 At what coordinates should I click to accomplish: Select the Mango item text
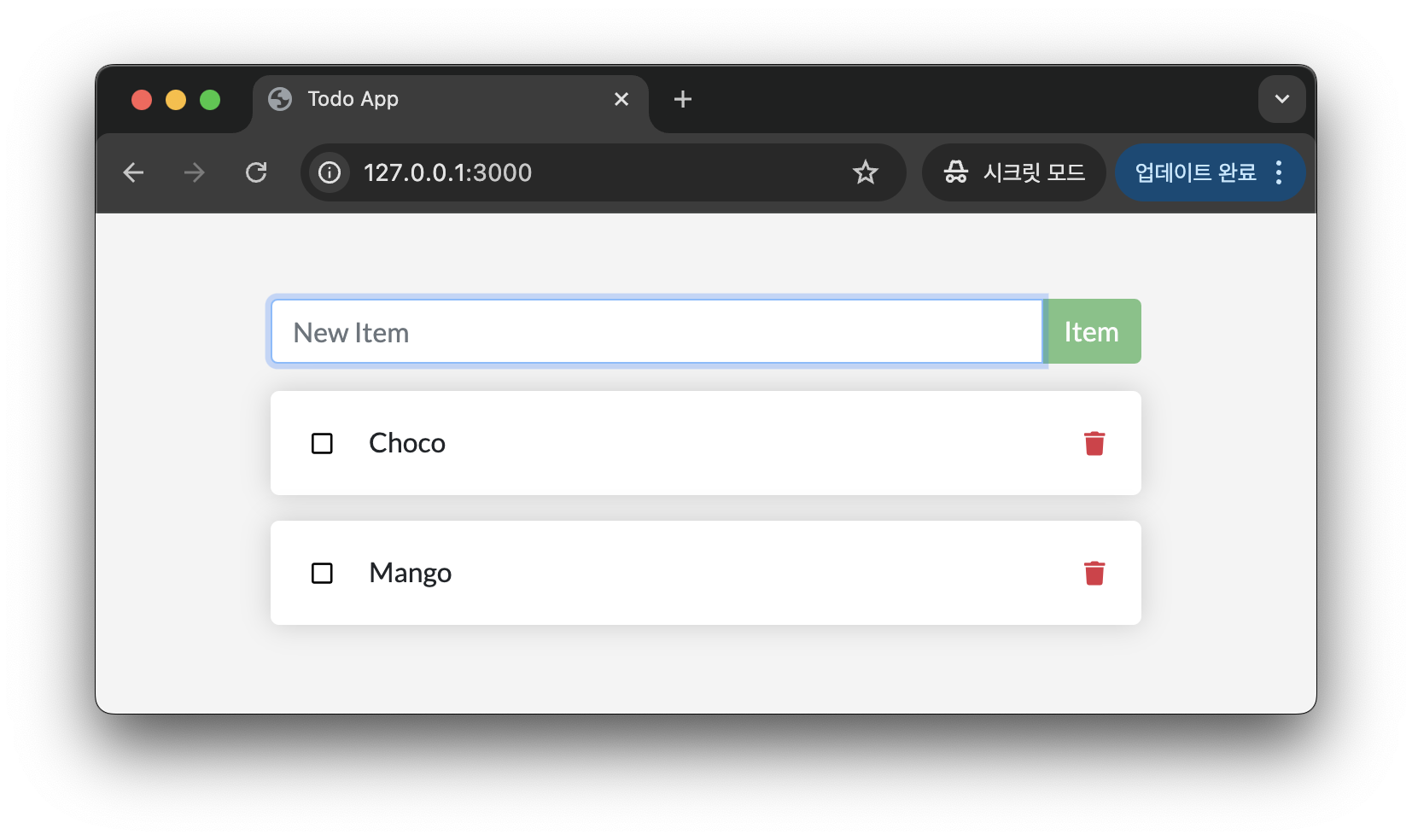point(411,573)
